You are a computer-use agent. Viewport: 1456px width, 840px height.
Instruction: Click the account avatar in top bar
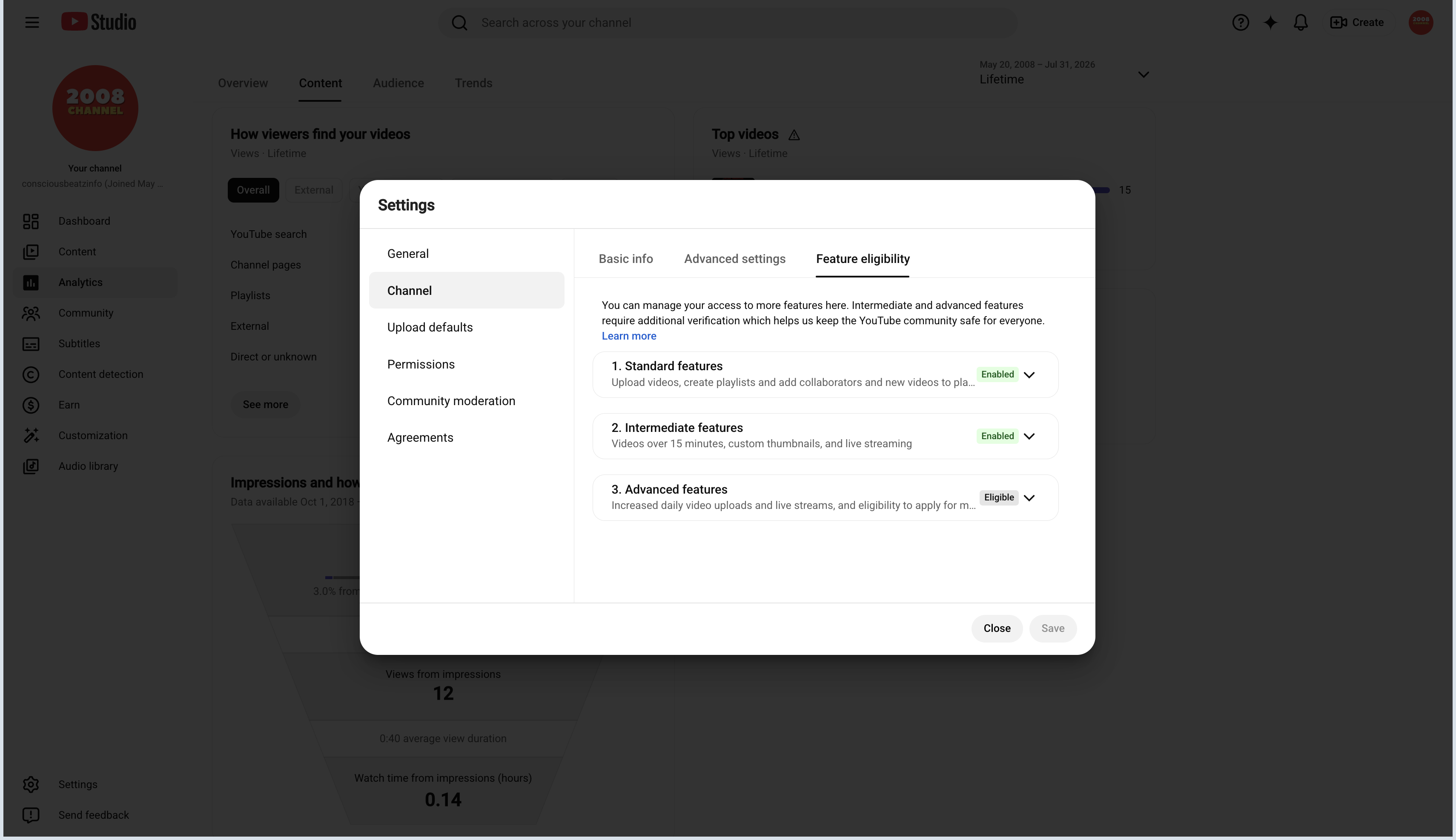tap(1420, 23)
